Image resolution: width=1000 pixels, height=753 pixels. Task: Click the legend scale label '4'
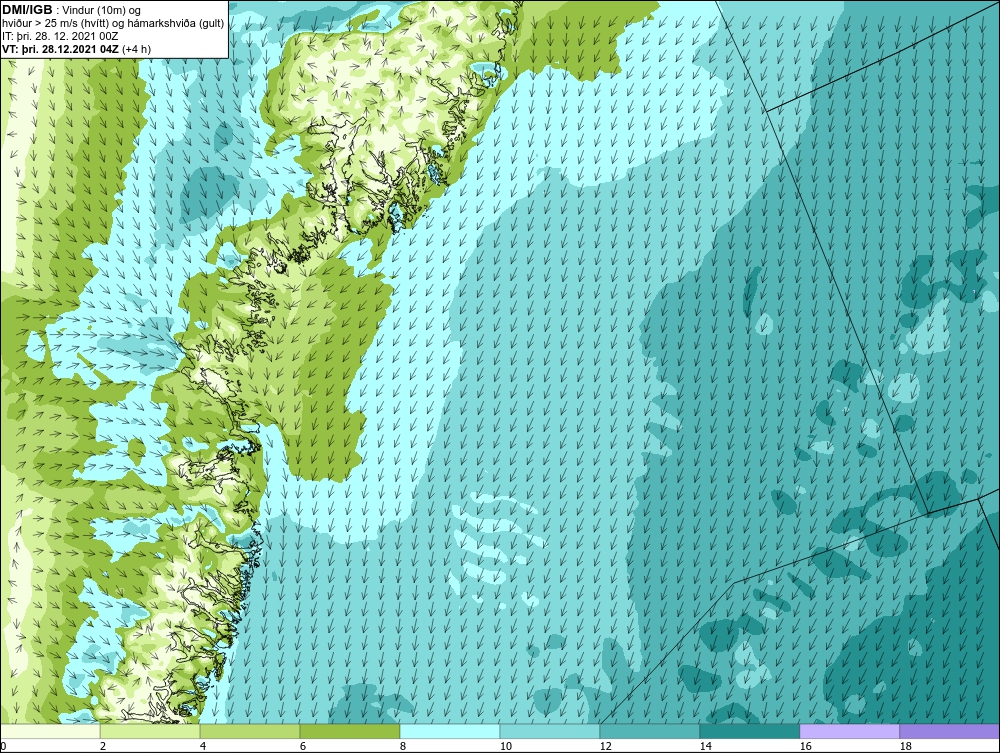pyautogui.click(x=203, y=746)
